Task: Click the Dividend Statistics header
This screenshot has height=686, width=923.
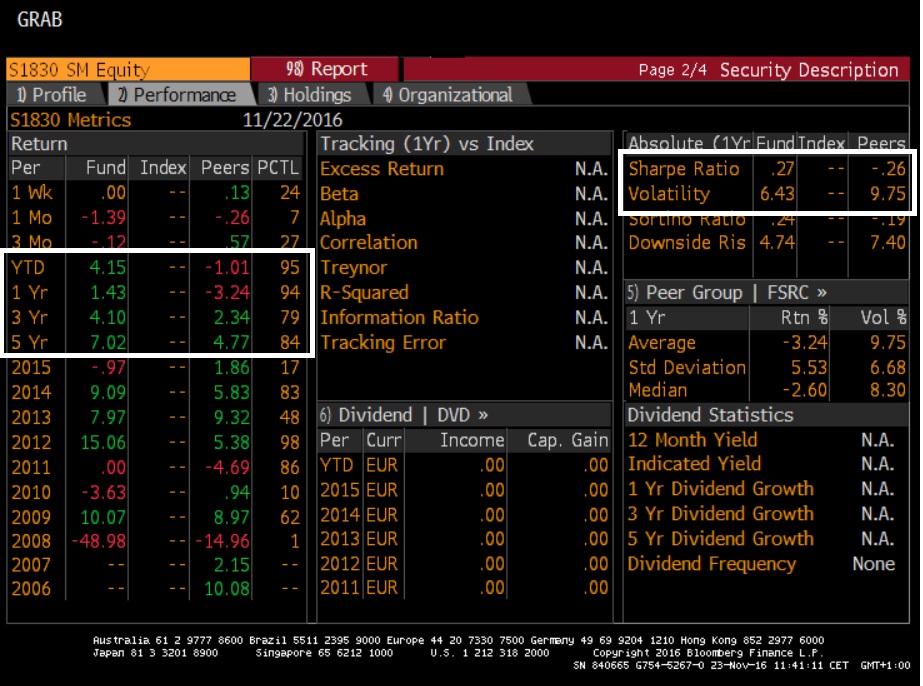Action: point(710,415)
